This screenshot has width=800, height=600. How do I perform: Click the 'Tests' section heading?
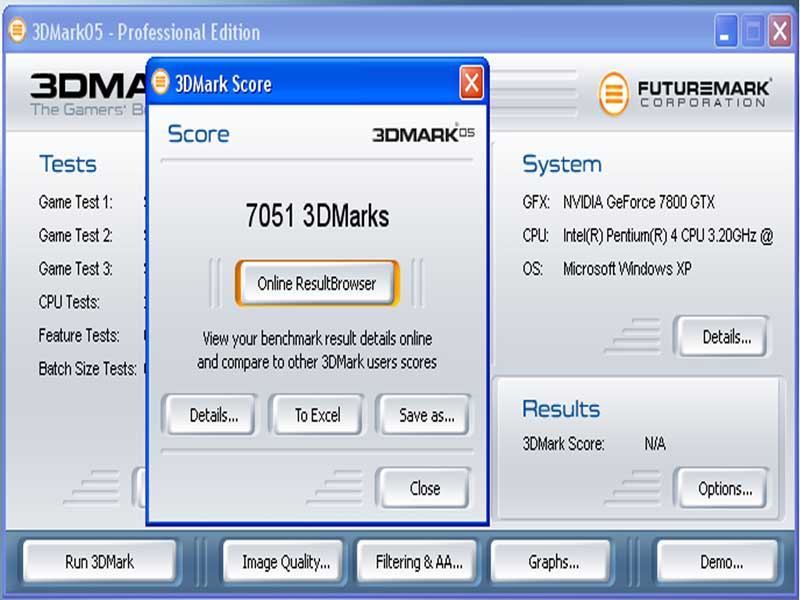68,164
